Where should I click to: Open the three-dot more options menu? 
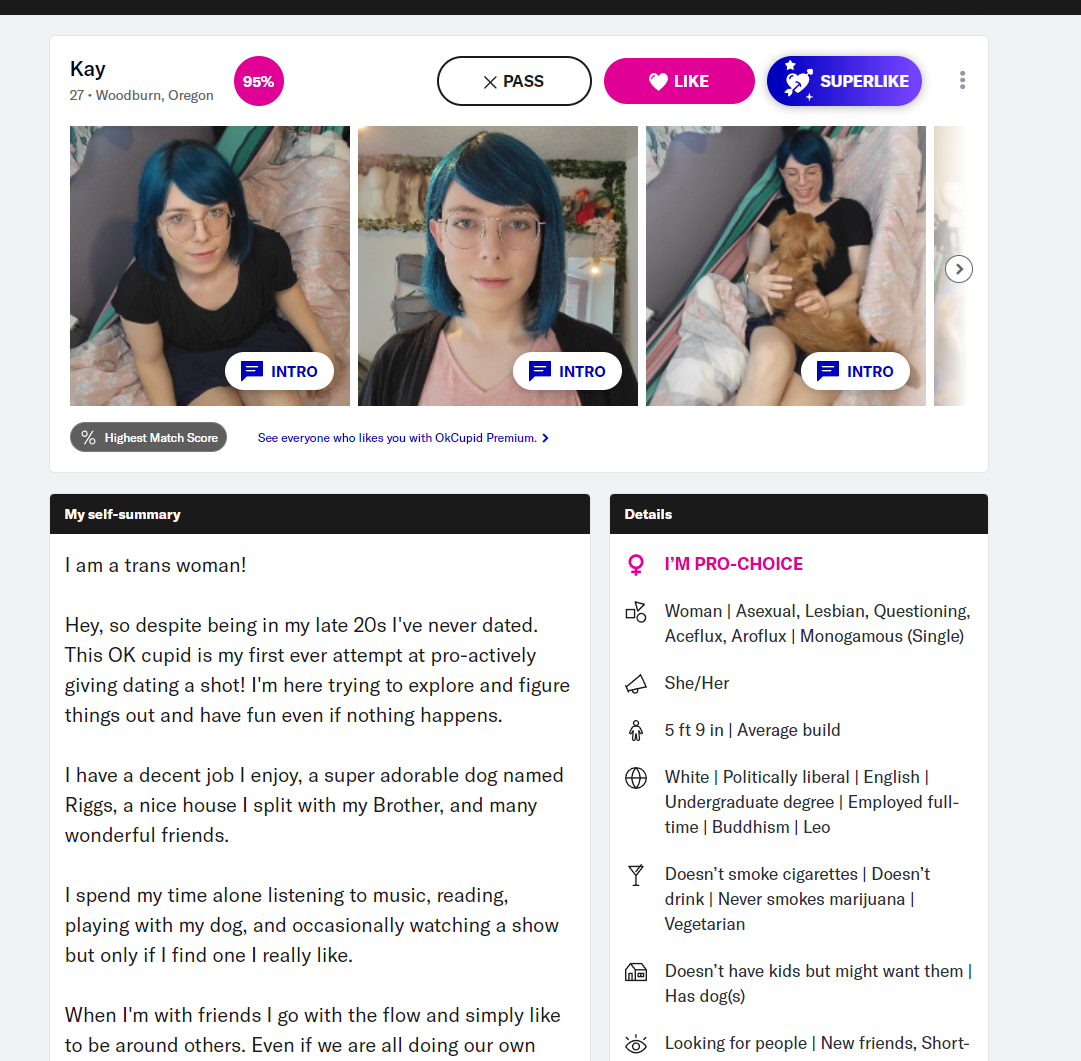point(962,81)
